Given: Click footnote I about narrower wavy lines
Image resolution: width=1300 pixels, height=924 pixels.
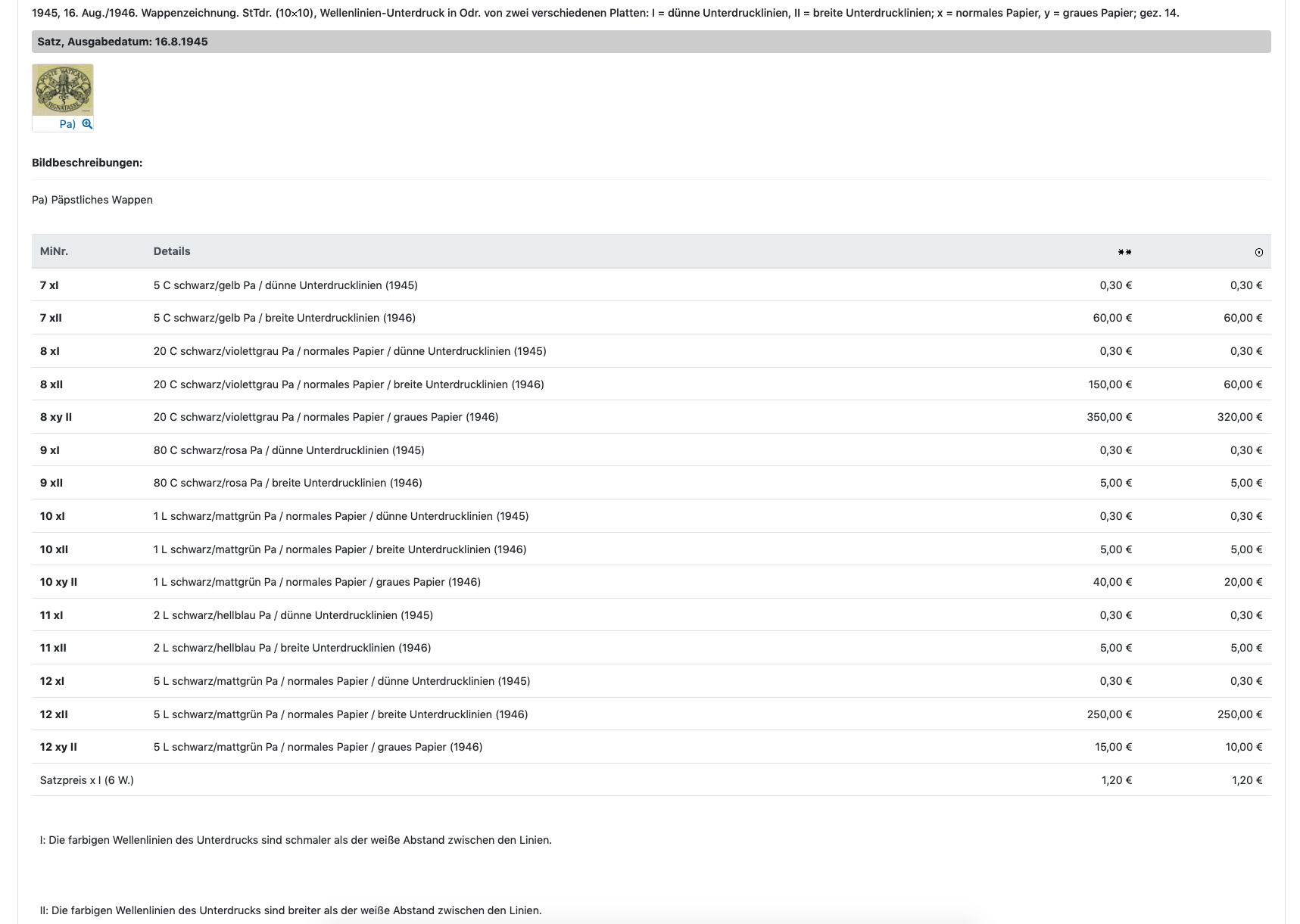Looking at the screenshot, I should [x=295, y=840].
